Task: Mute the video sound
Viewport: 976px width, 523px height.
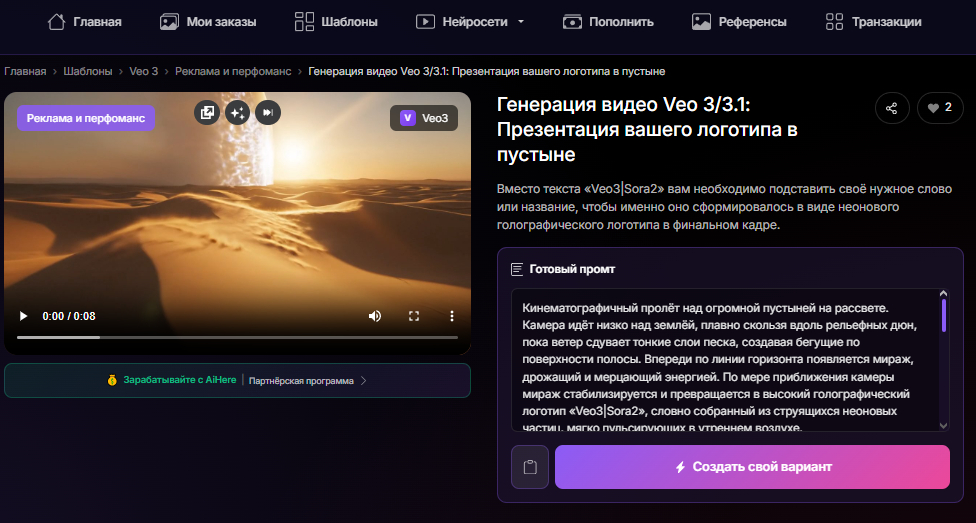Action: 375,316
